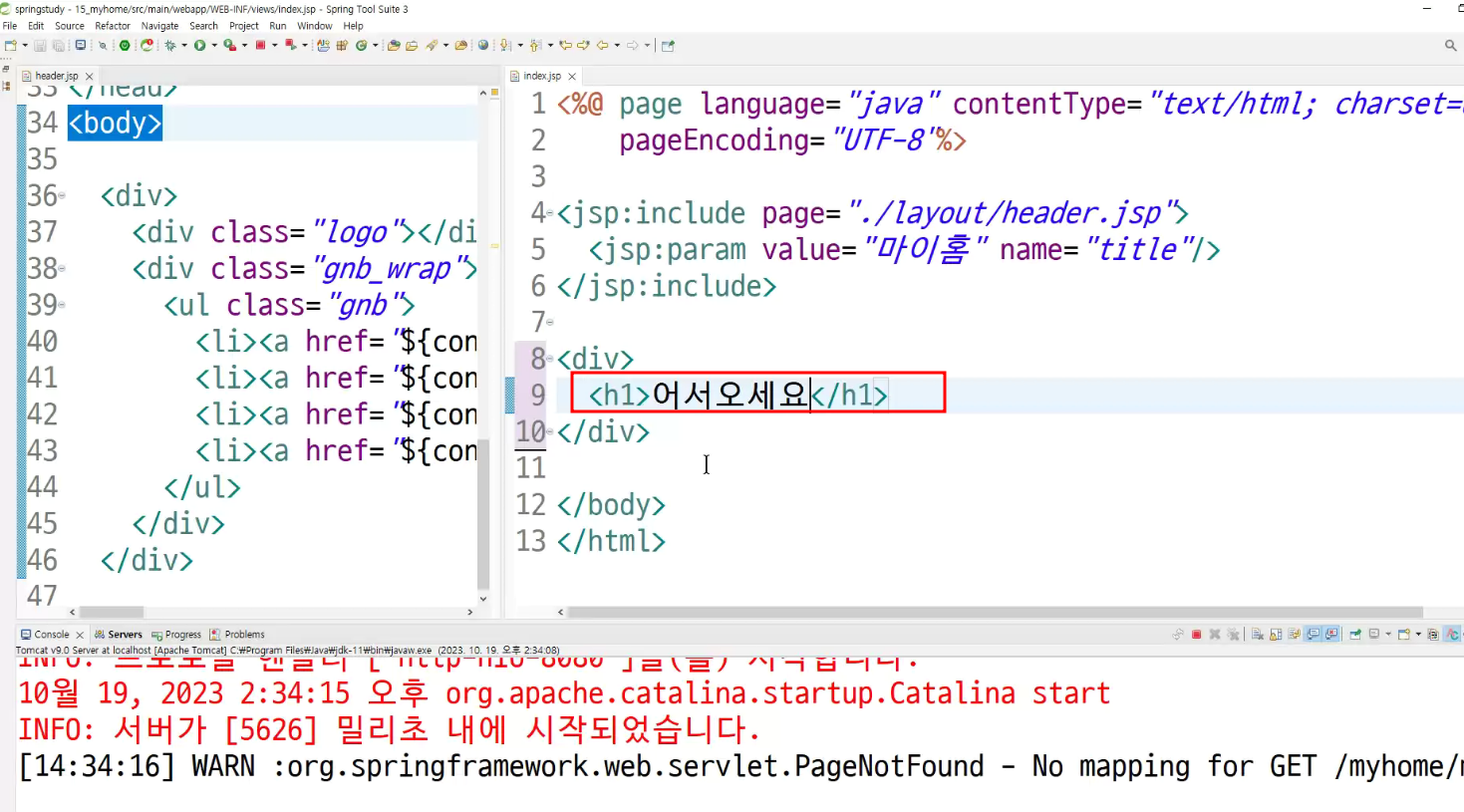The image size is (1464, 812).
Task: Open the web browser globe icon
Action: point(483,45)
